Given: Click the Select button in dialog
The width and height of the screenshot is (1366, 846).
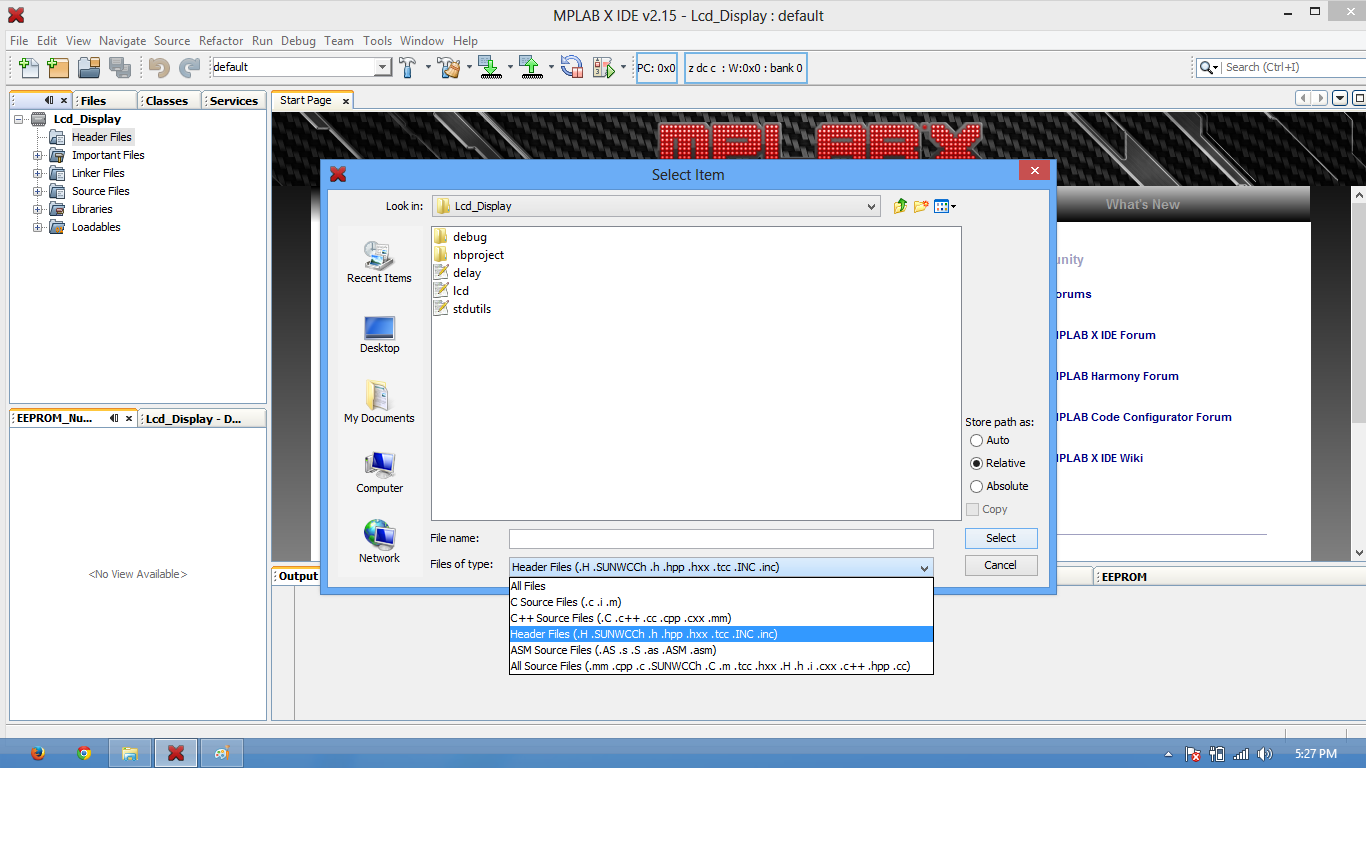Looking at the screenshot, I should tap(1001, 538).
